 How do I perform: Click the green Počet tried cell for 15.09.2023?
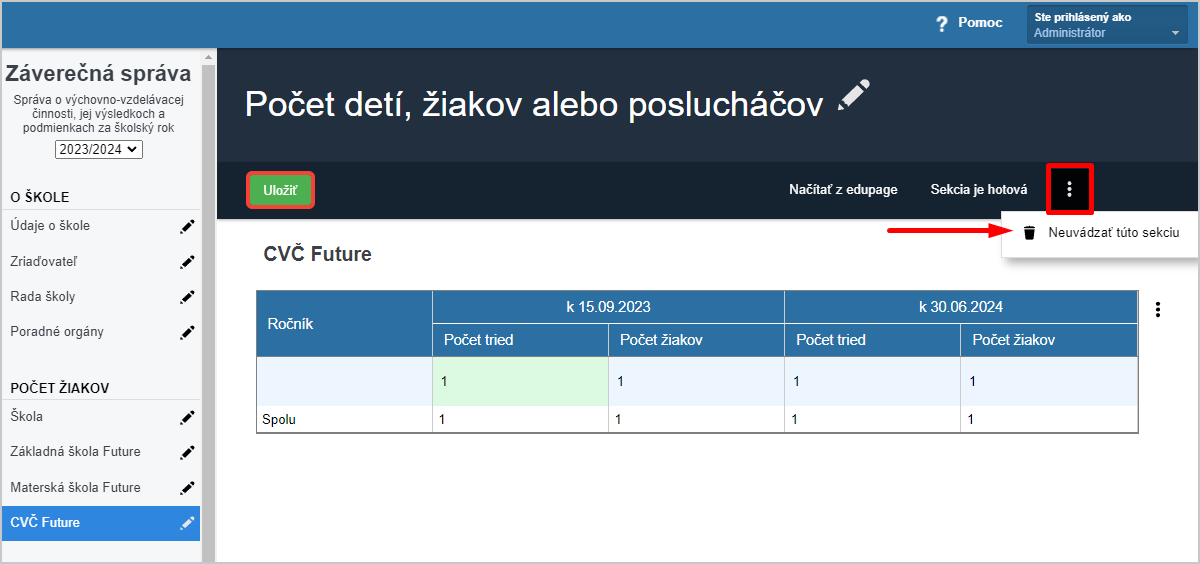520,381
